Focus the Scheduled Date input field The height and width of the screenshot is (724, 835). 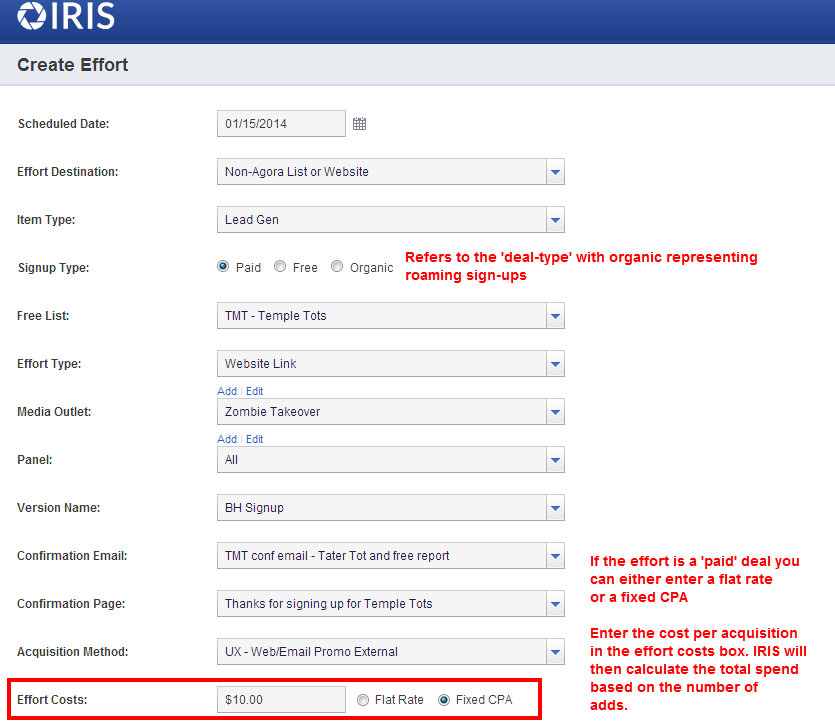(x=281, y=124)
